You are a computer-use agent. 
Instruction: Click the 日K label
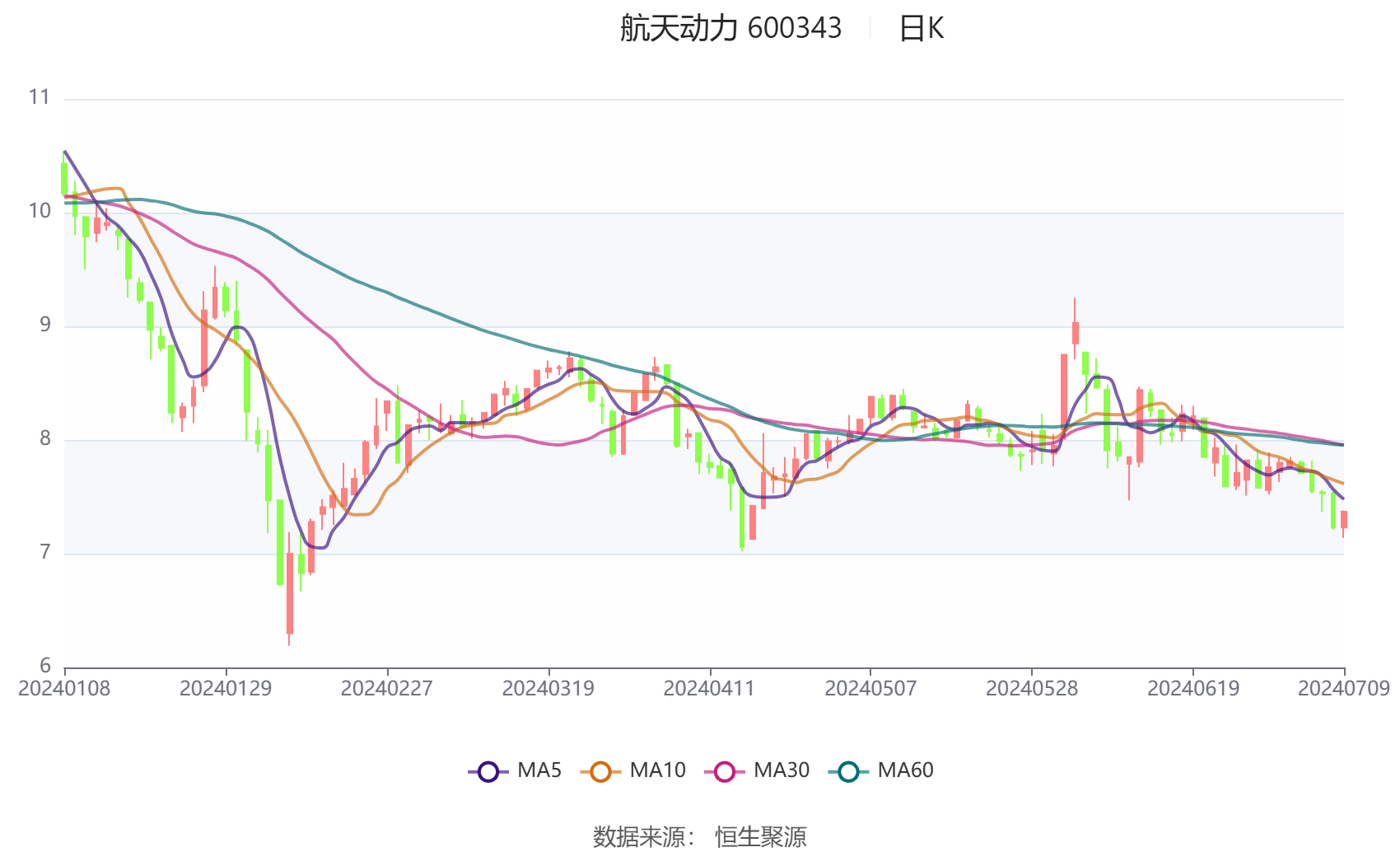pyautogui.click(x=921, y=29)
